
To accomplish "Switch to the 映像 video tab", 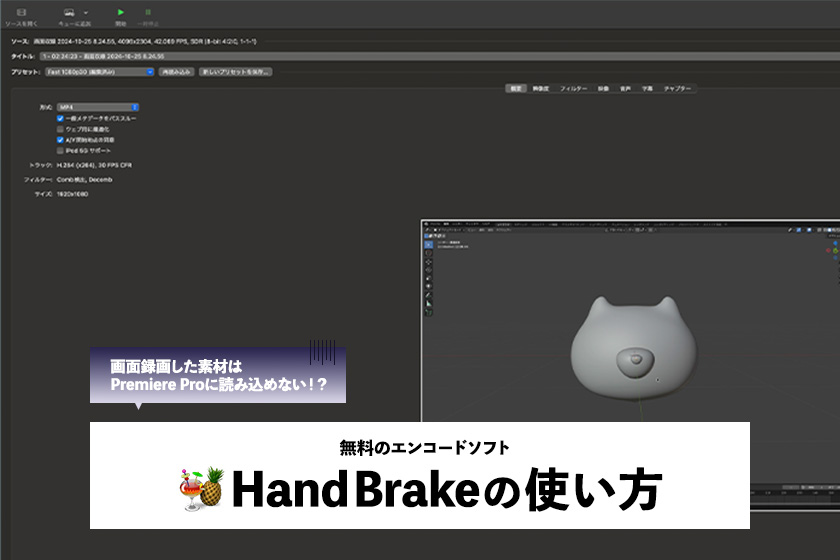I will (603, 88).
